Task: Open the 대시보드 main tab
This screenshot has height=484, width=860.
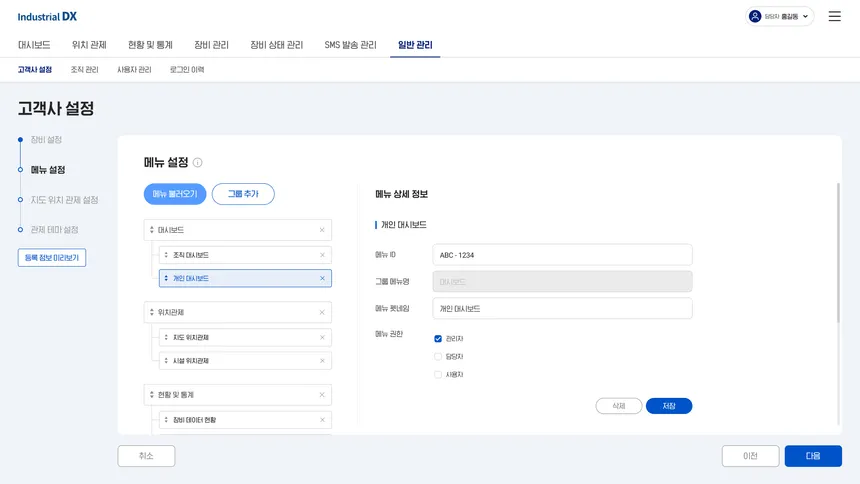Action: 34,45
